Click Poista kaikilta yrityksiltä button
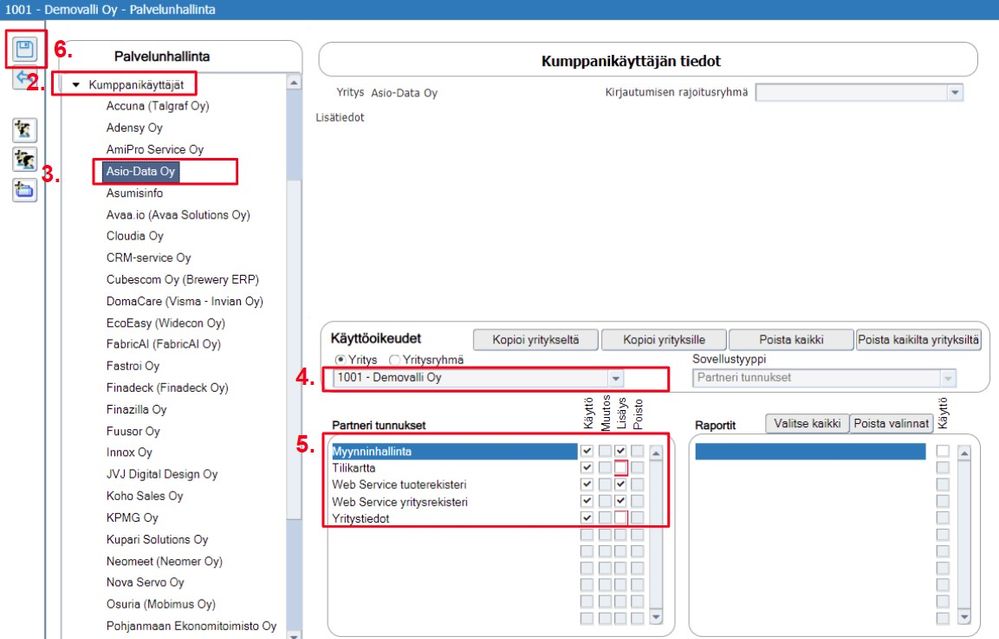999x639 pixels. click(918, 340)
